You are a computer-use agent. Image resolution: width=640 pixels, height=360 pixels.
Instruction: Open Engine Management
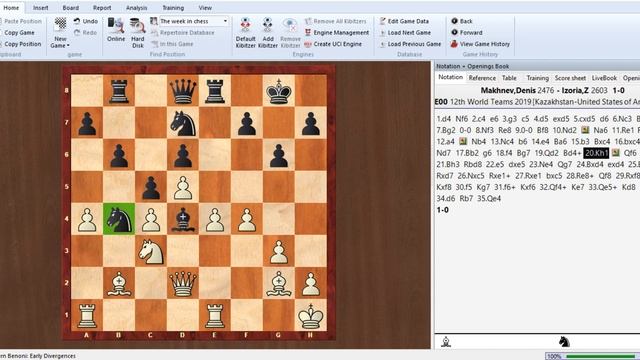click(x=337, y=33)
